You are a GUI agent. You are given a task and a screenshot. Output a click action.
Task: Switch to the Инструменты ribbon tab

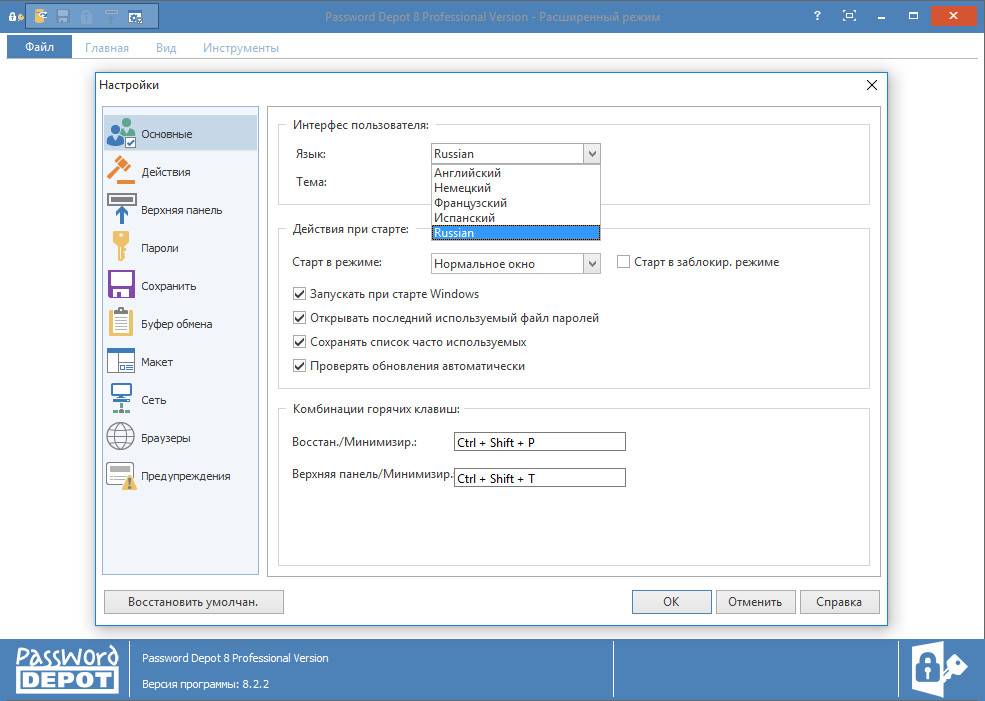[241, 48]
